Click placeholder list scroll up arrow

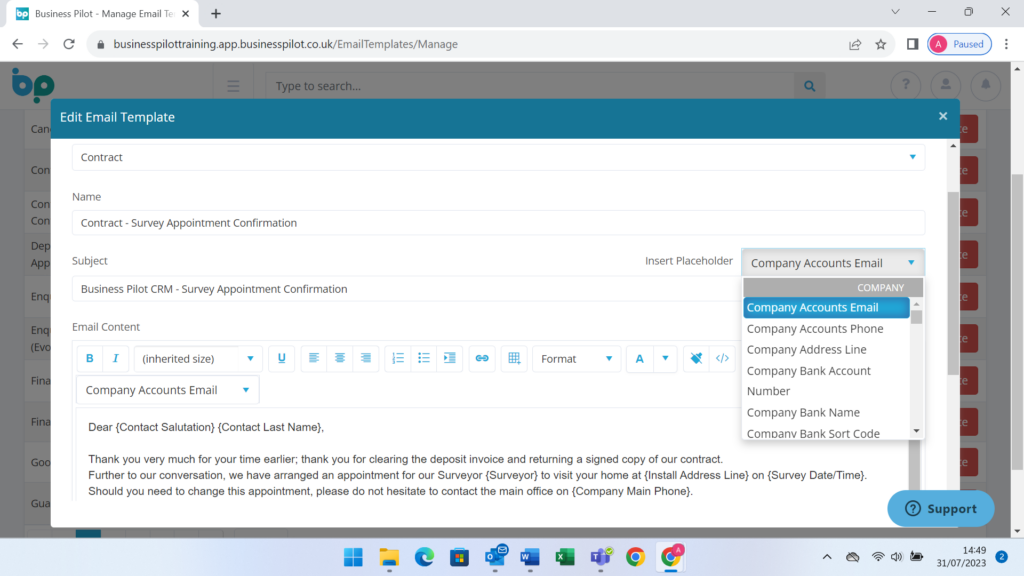pos(916,304)
